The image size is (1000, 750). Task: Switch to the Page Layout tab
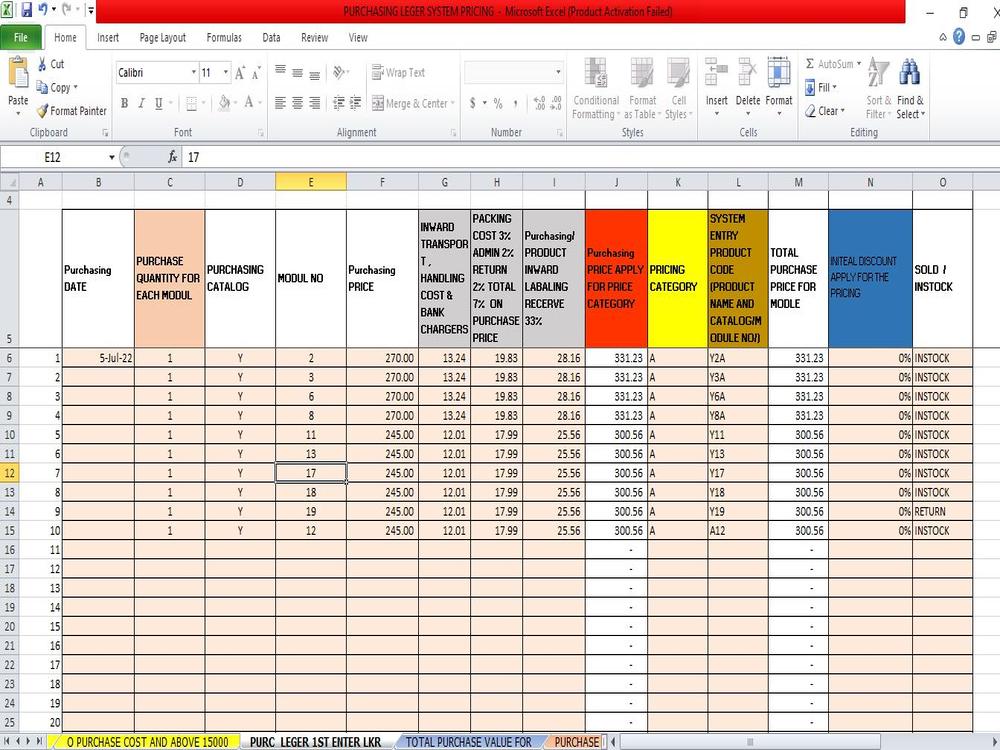pyautogui.click(x=163, y=38)
